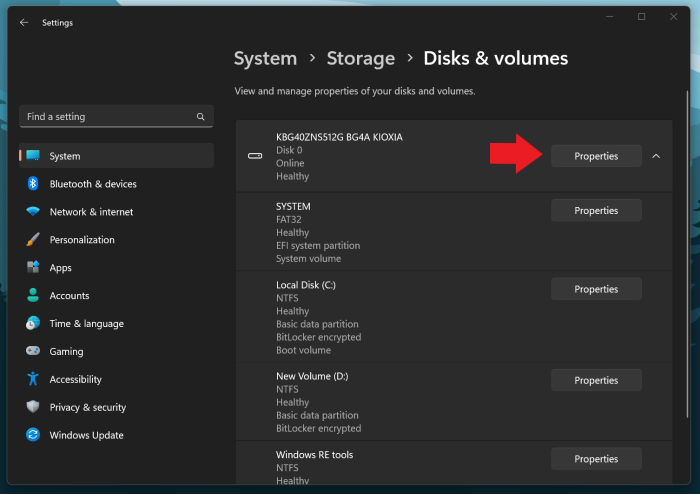Viewport: 700px width, 494px height.
Task: Click the Windows RE tools volume name
Action: click(x=314, y=454)
